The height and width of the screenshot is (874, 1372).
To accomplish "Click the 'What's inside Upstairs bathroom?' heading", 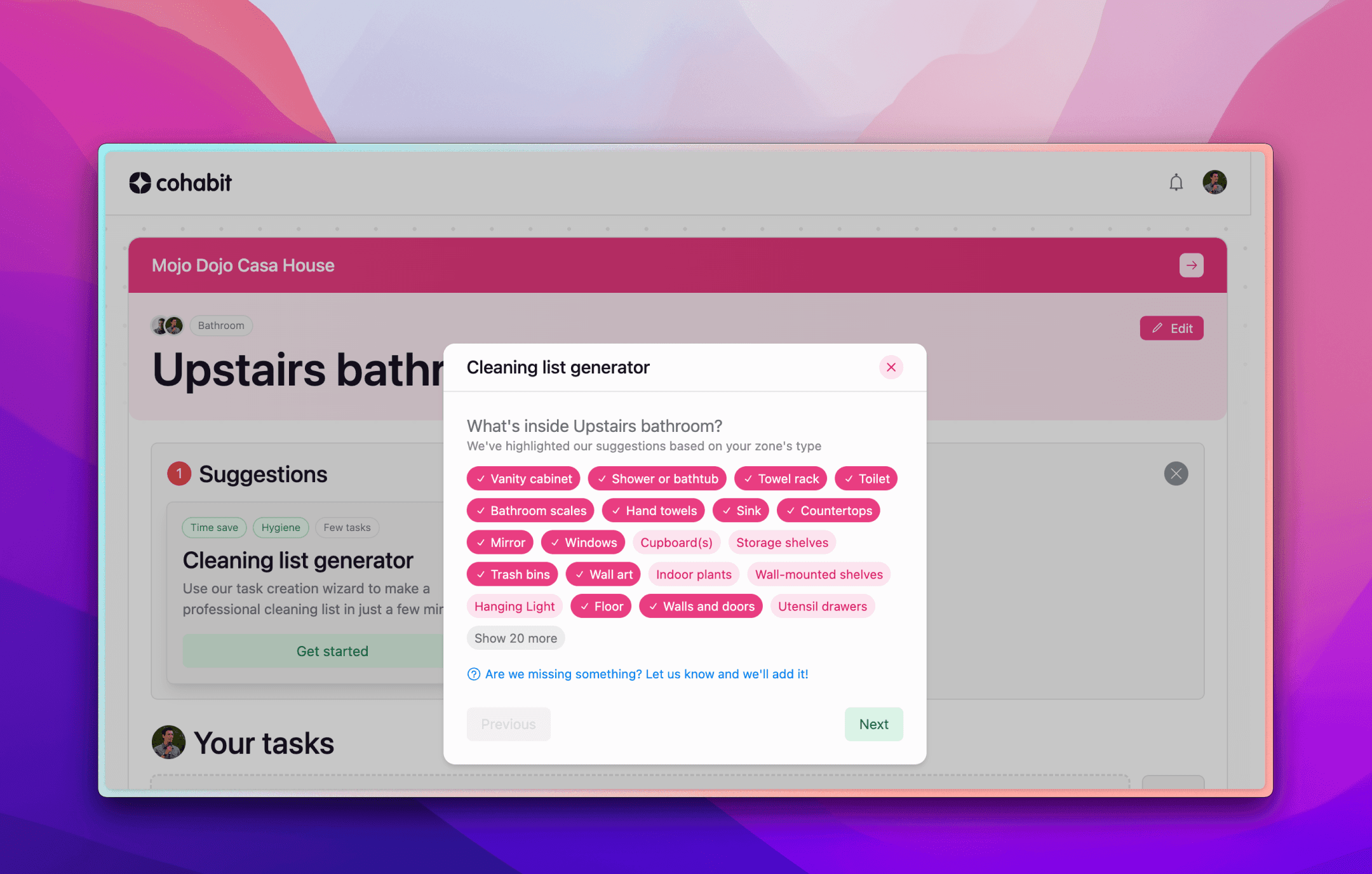I will tap(595, 426).
